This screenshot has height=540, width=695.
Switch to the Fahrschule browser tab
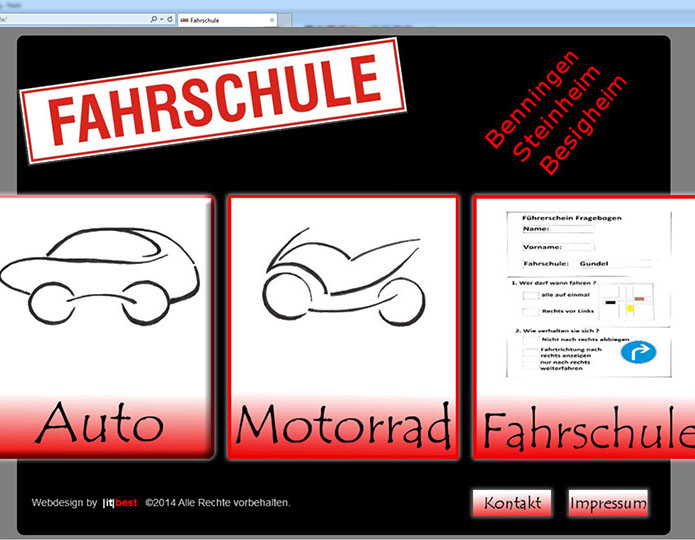(x=215, y=19)
